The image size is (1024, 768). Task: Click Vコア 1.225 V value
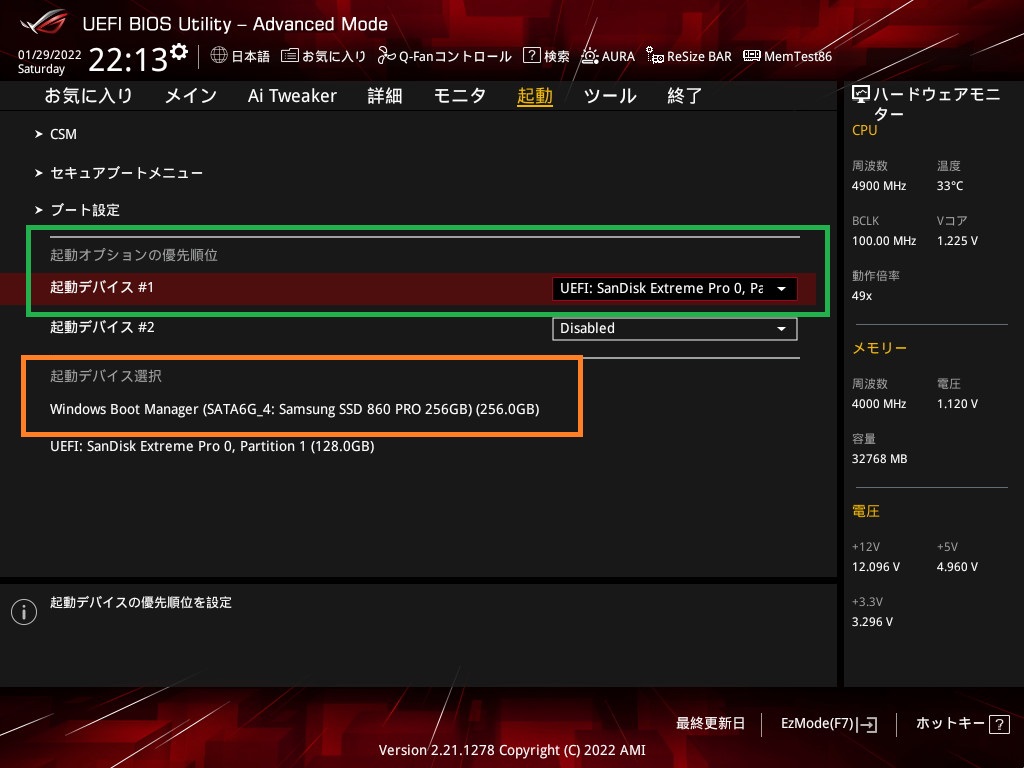(957, 241)
